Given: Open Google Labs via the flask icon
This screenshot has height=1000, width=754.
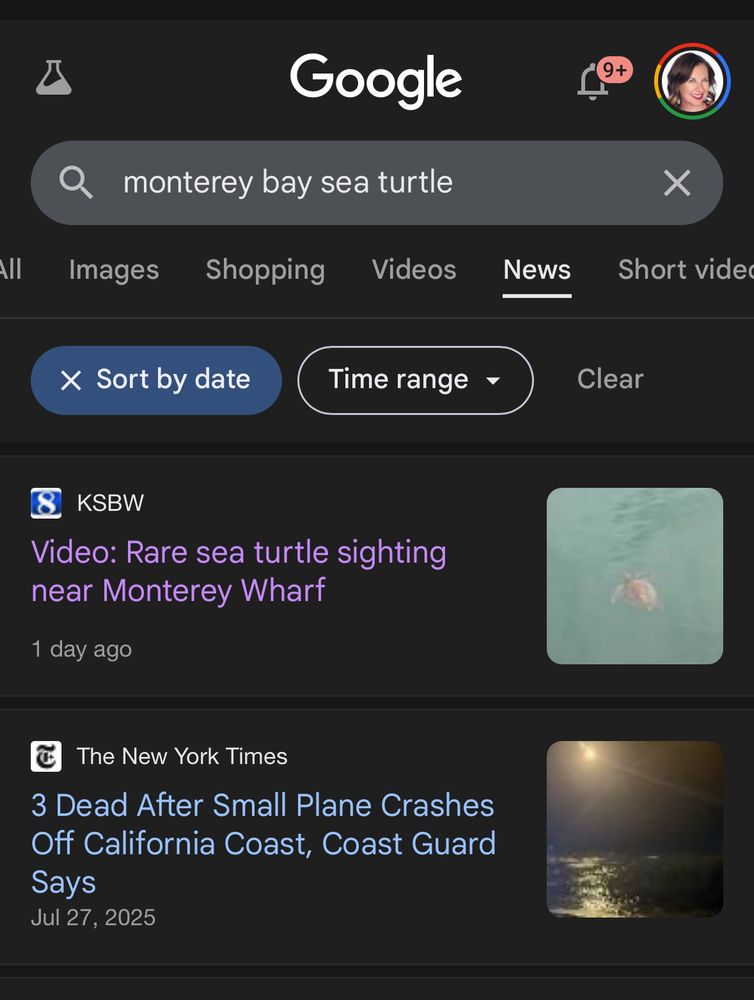Looking at the screenshot, I should (54, 79).
